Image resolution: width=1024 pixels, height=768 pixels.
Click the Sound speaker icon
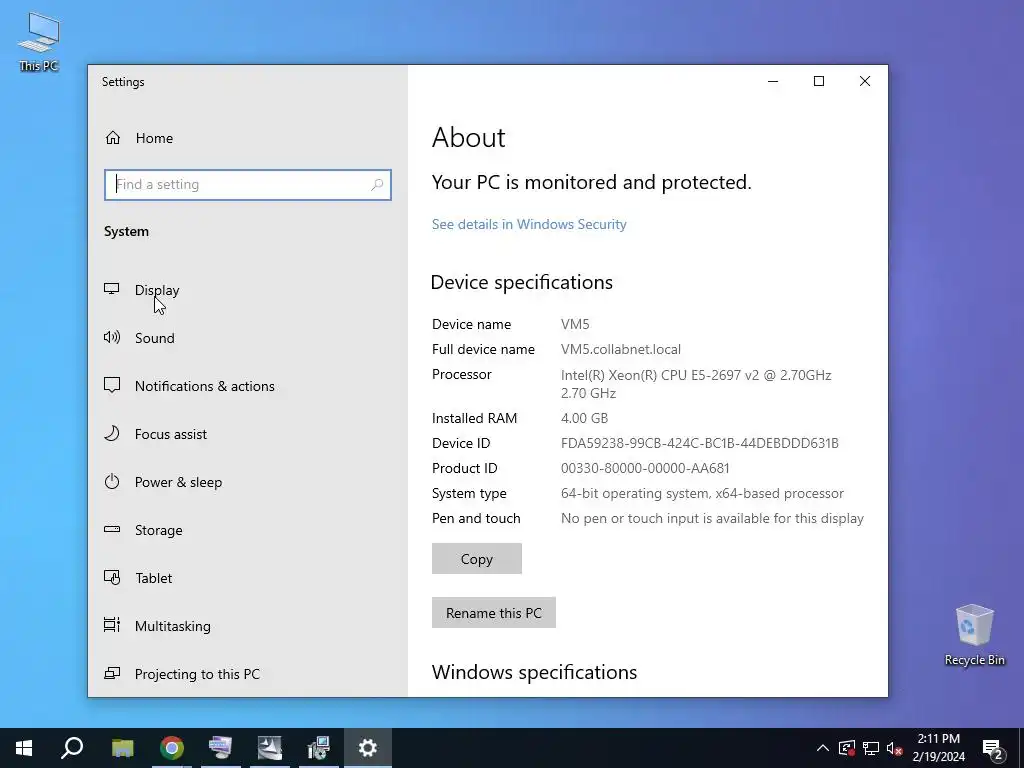coord(112,337)
